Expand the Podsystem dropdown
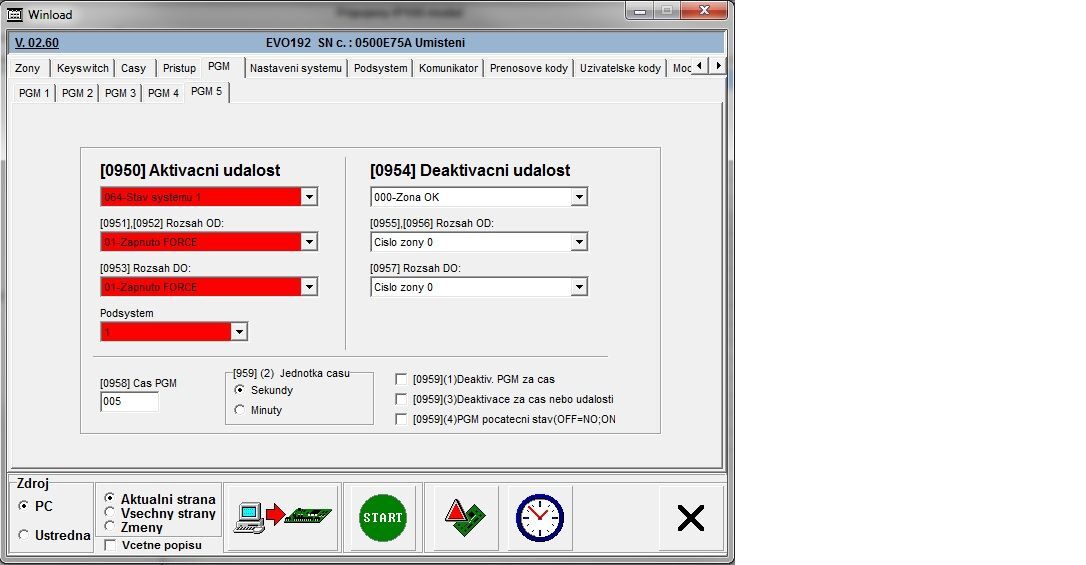This screenshot has width=1086, height=565. 239,332
